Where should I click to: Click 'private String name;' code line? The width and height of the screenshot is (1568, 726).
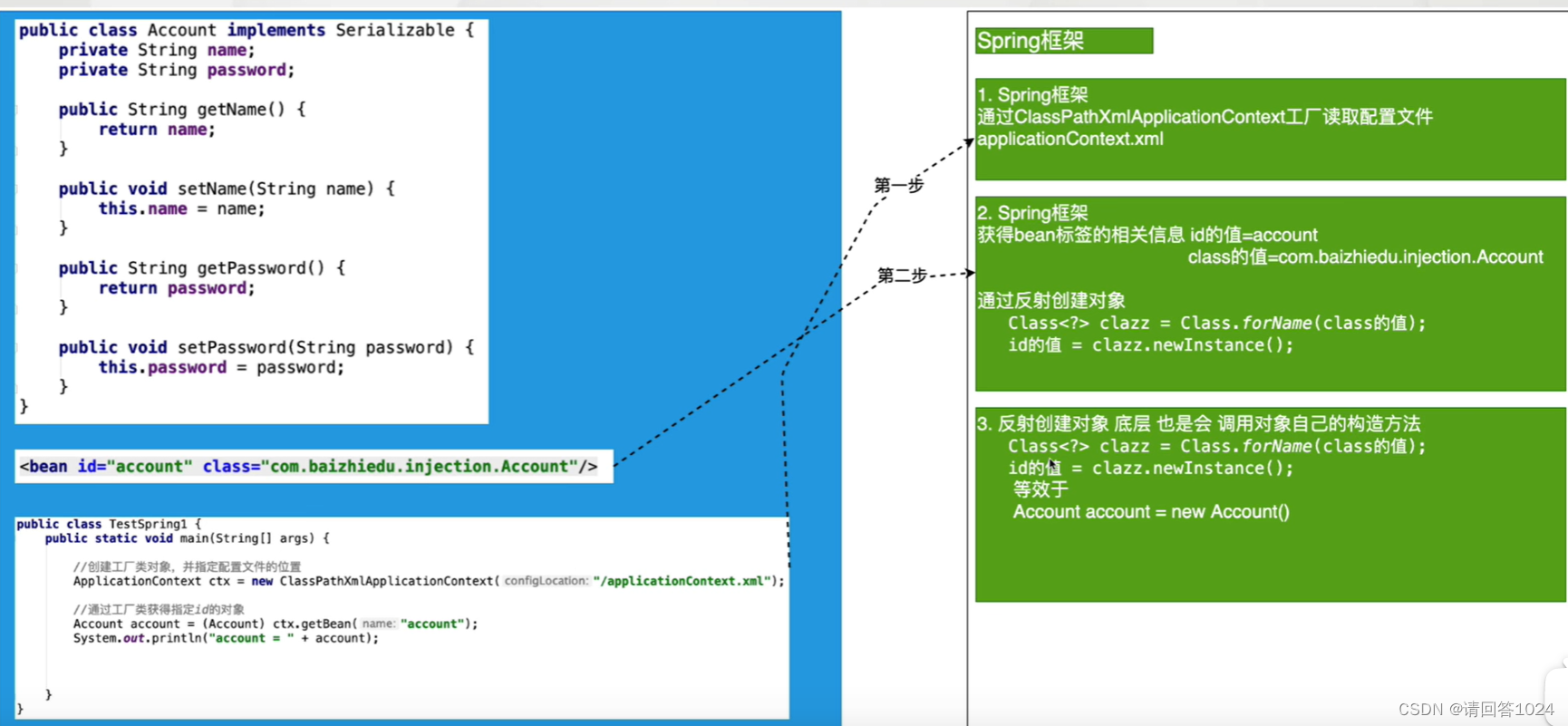coord(157,50)
